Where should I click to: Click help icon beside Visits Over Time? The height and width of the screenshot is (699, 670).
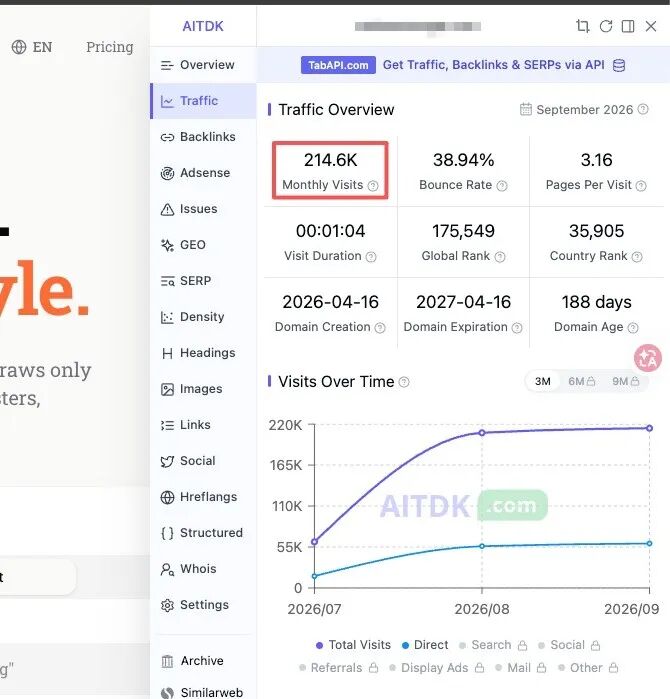pyautogui.click(x=404, y=382)
